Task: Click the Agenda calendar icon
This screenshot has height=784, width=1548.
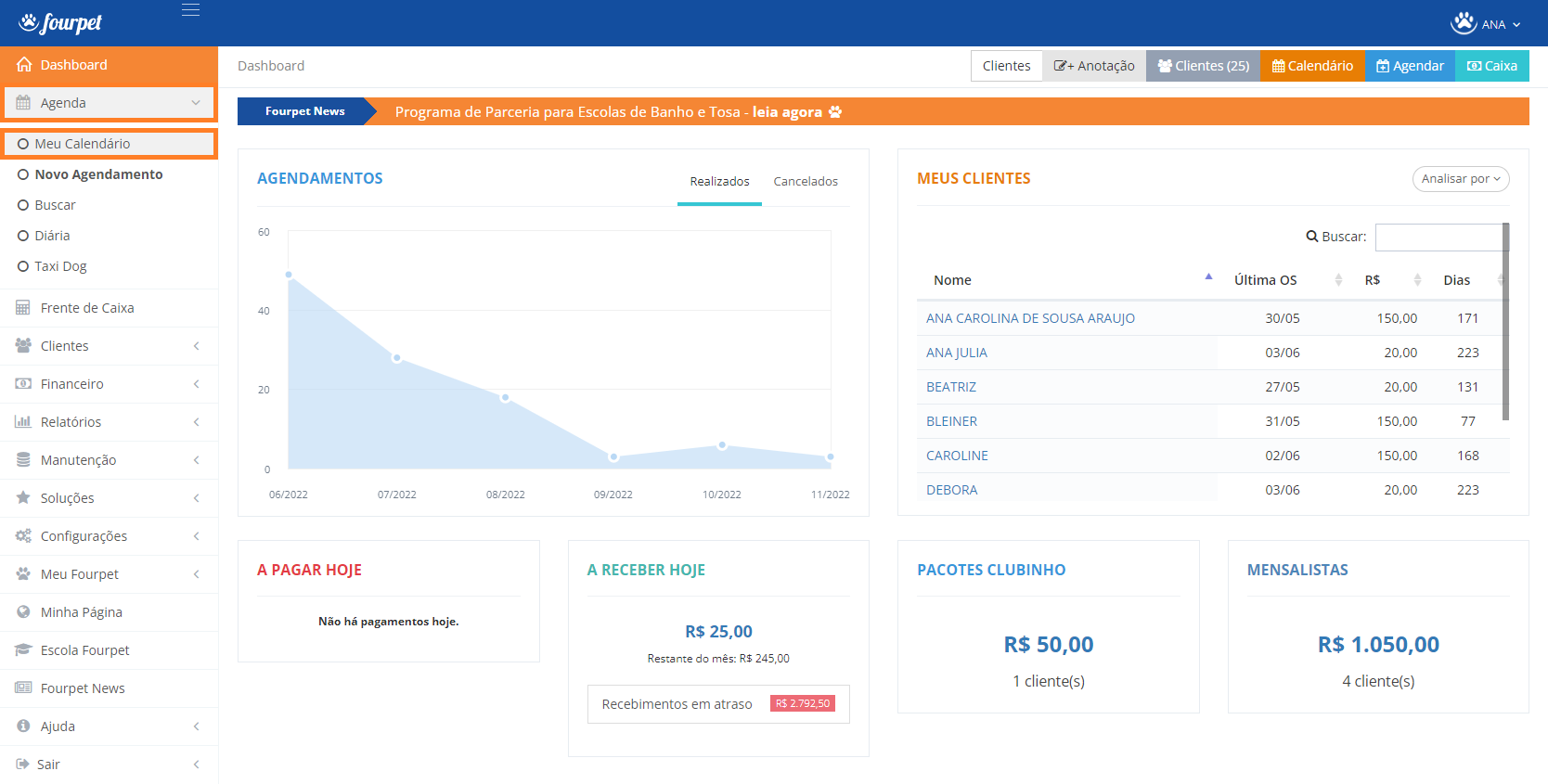Action: coord(23,103)
